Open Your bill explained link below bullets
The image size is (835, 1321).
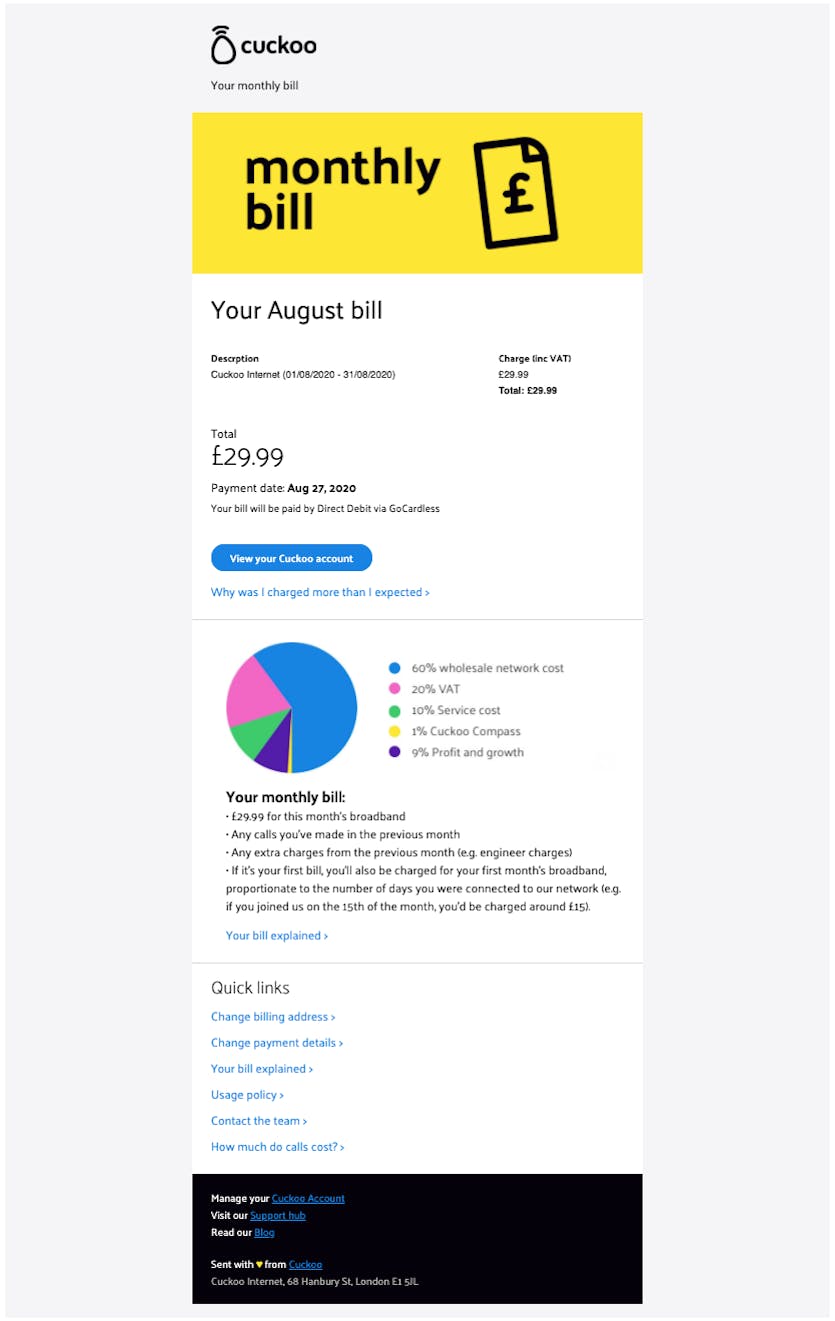[277, 936]
